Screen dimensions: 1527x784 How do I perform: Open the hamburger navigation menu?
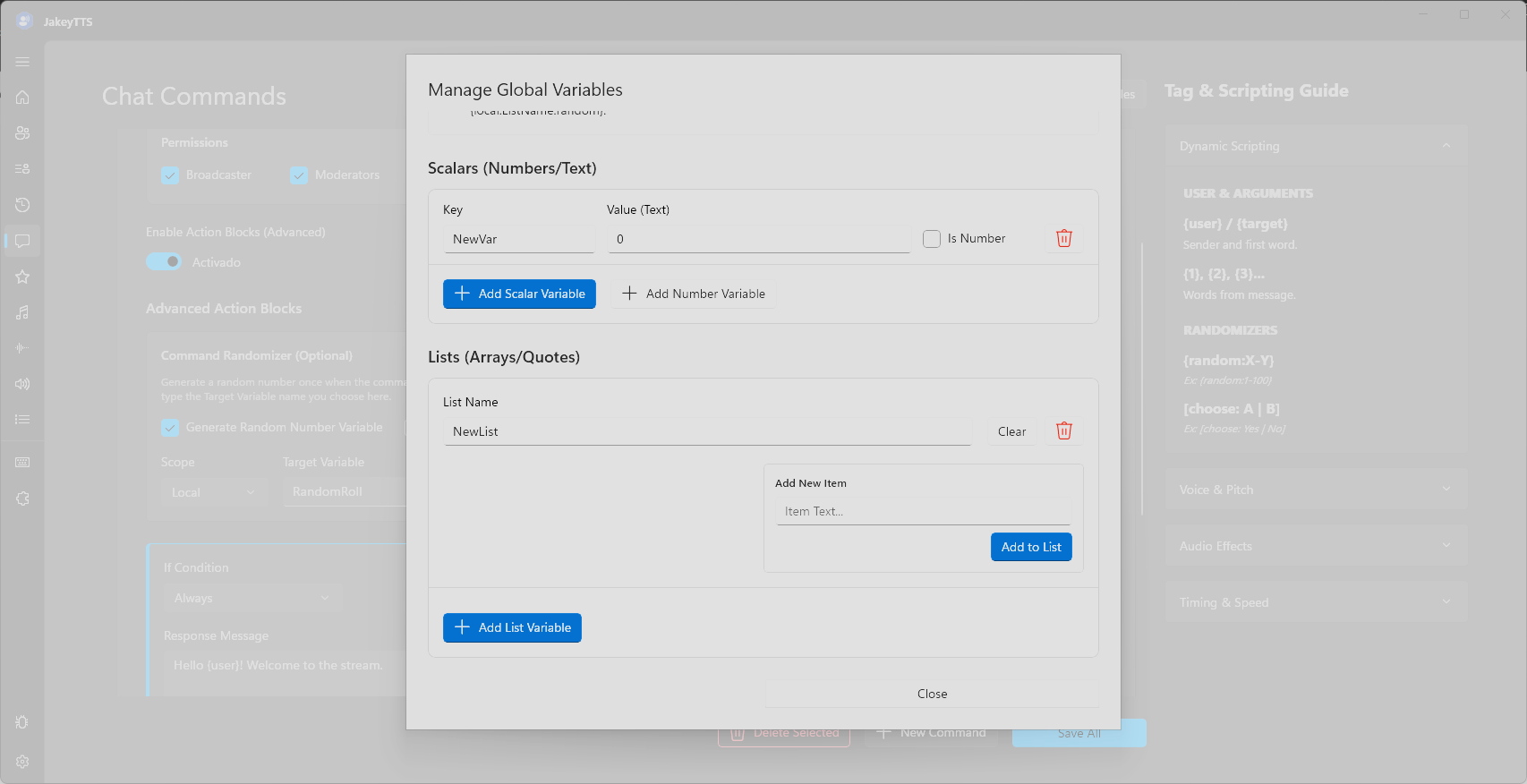point(22,62)
